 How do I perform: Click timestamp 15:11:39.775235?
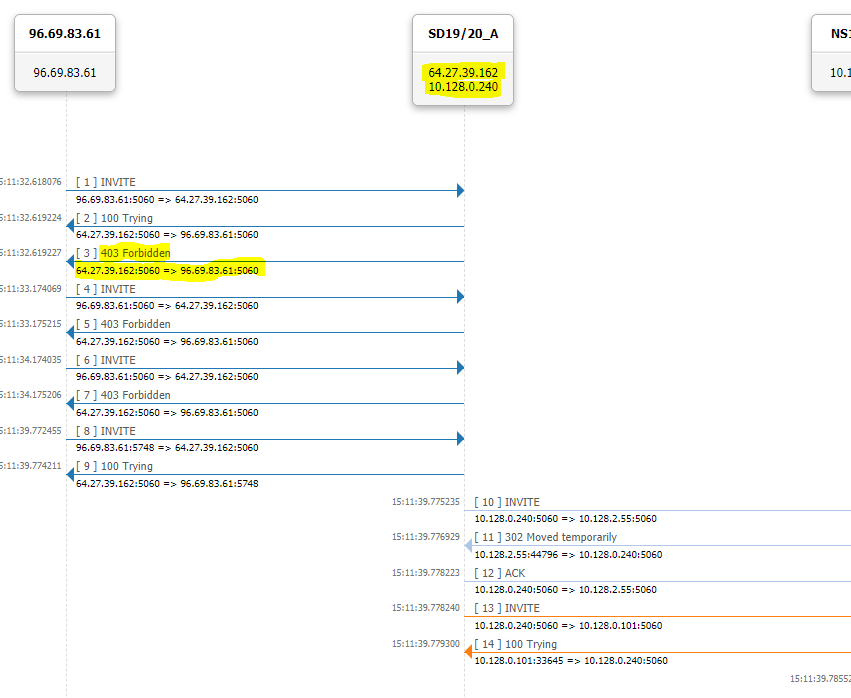(x=425, y=502)
